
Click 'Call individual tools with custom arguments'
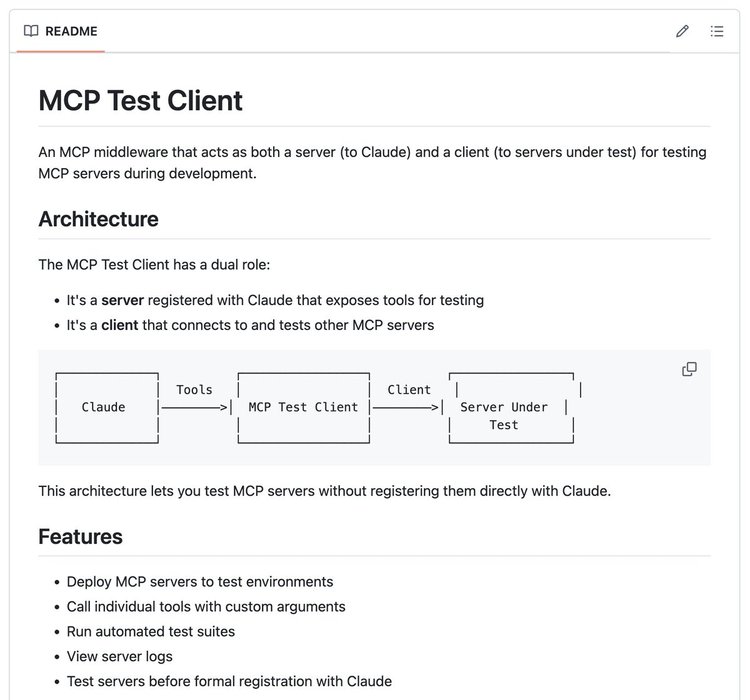[x=206, y=607]
